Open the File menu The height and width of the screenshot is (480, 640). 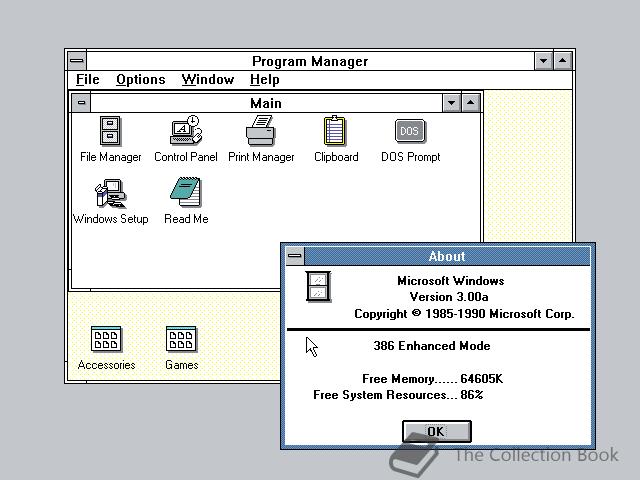(x=88, y=79)
